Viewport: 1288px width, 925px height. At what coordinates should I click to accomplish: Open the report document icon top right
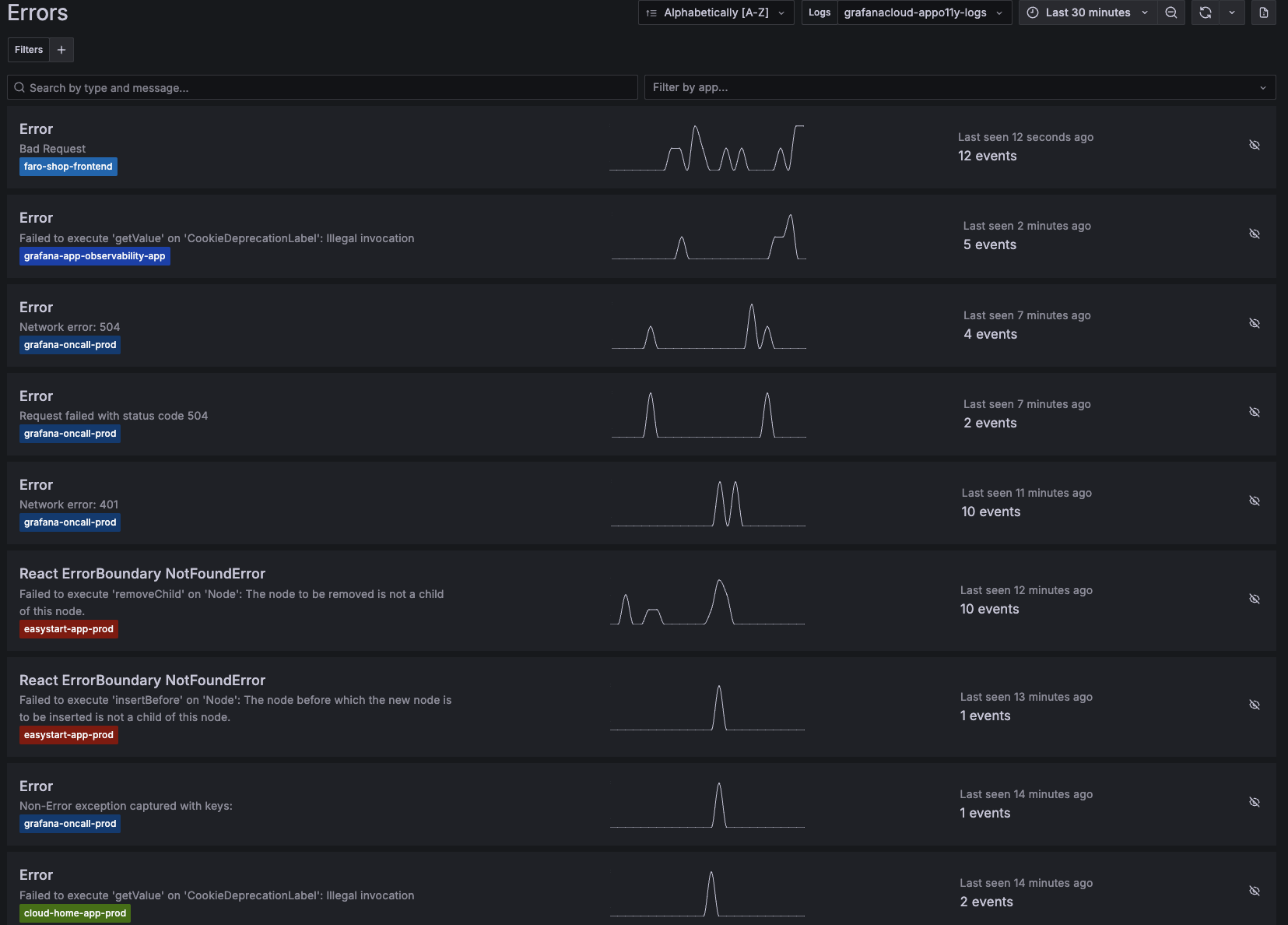point(1263,12)
